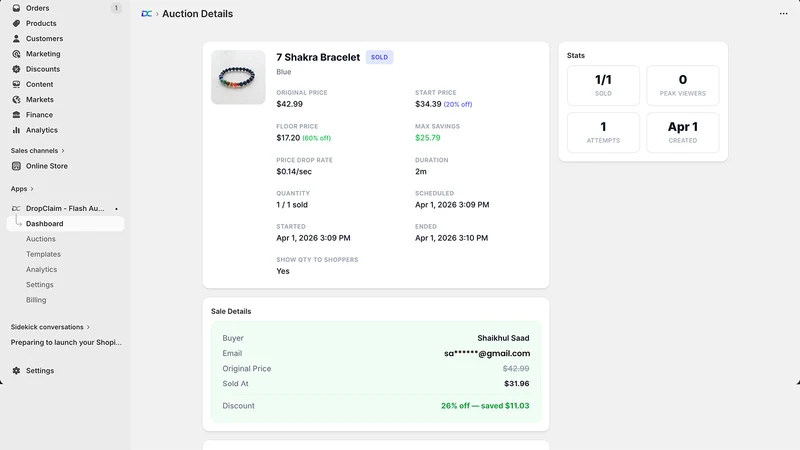800x450 pixels.
Task: Click the Content icon in sidebar
Action: pos(16,84)
